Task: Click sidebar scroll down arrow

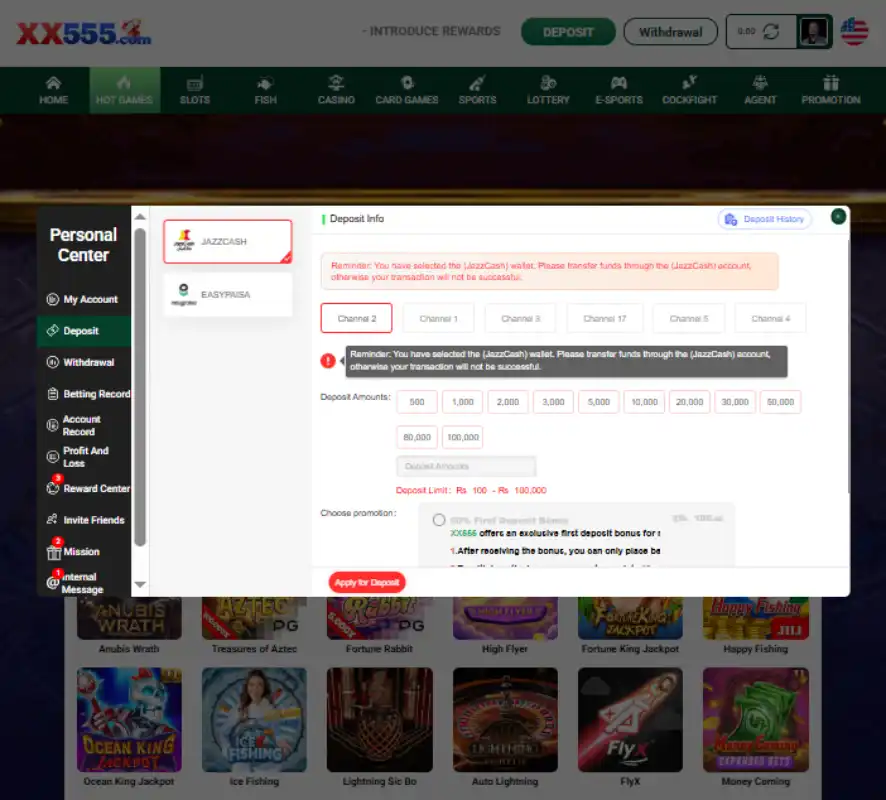Action: (x=140, y=585)
